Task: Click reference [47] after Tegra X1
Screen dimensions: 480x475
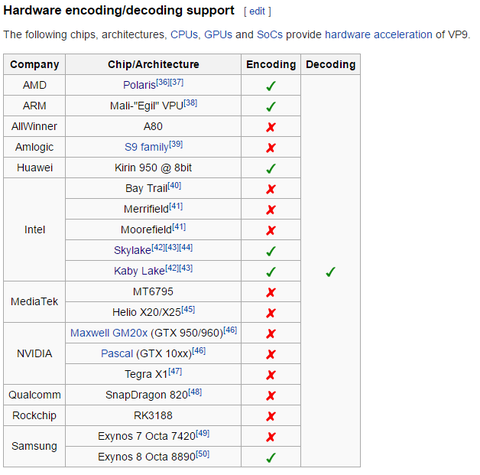Action: click(175, 371)
